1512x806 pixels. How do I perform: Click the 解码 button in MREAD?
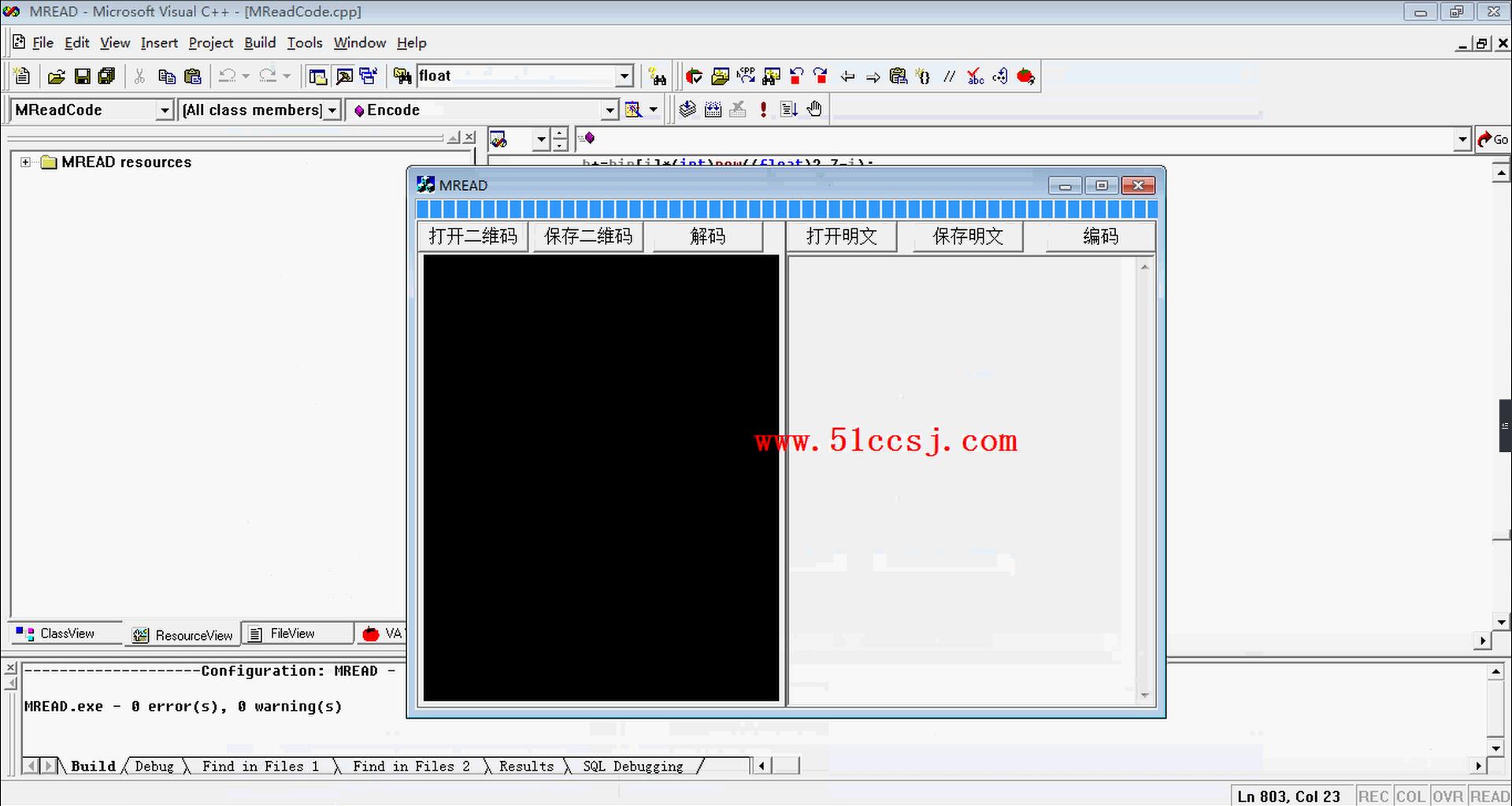click(x=707, y=236)
